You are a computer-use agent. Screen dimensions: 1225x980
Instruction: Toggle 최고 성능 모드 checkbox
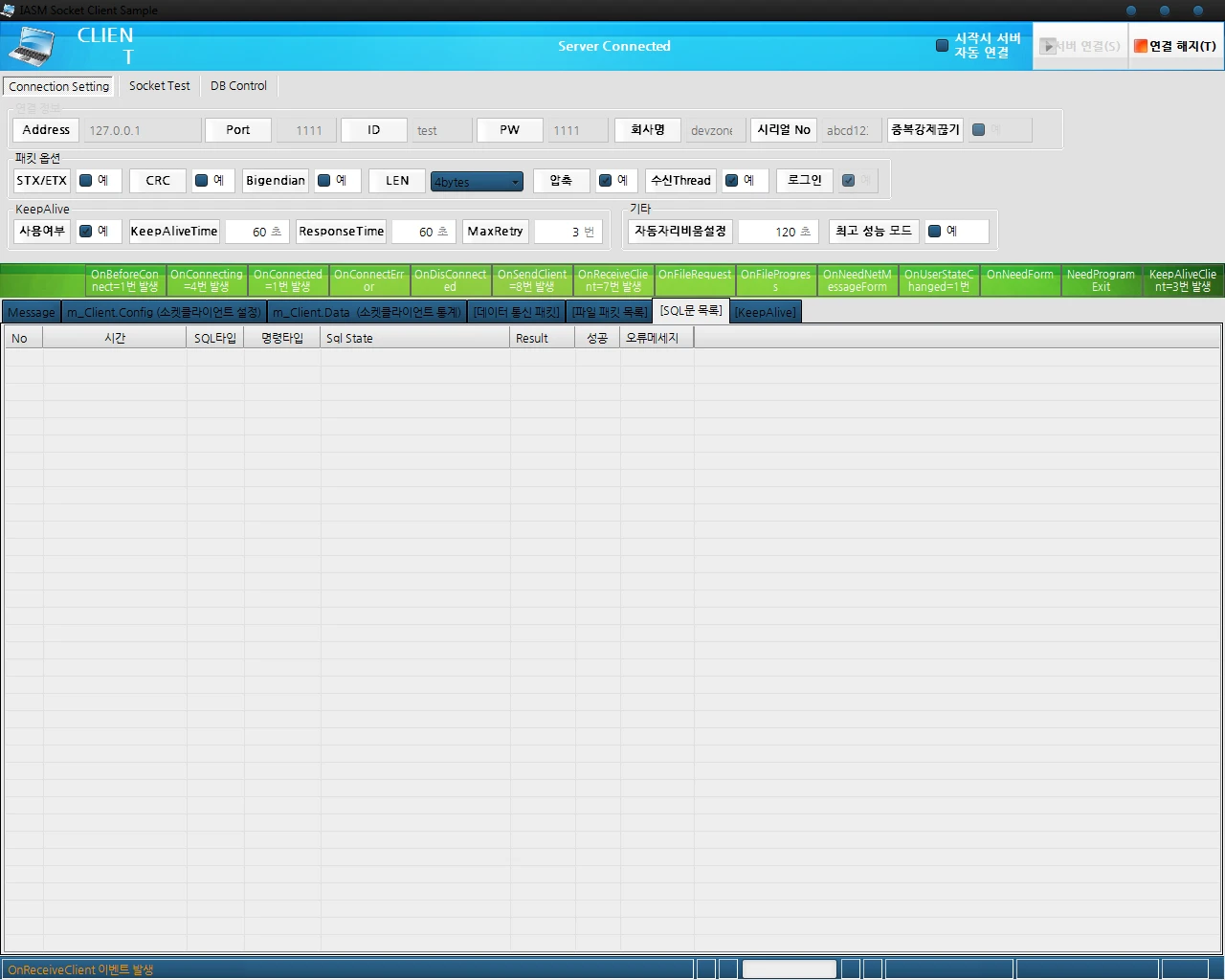point(934,231)
